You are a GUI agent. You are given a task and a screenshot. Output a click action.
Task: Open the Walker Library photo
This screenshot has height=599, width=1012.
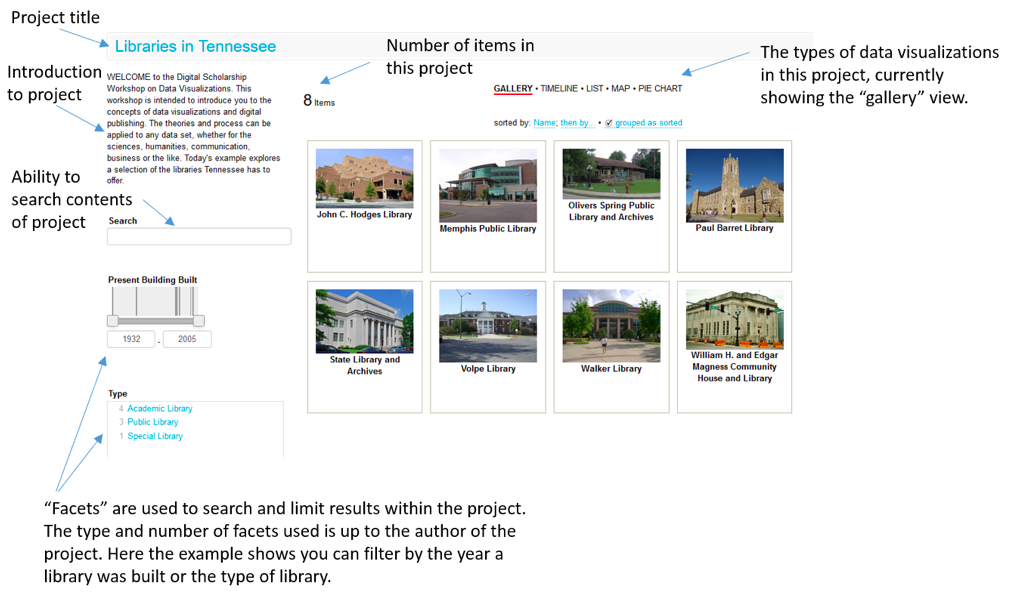(x=611, y=325)
